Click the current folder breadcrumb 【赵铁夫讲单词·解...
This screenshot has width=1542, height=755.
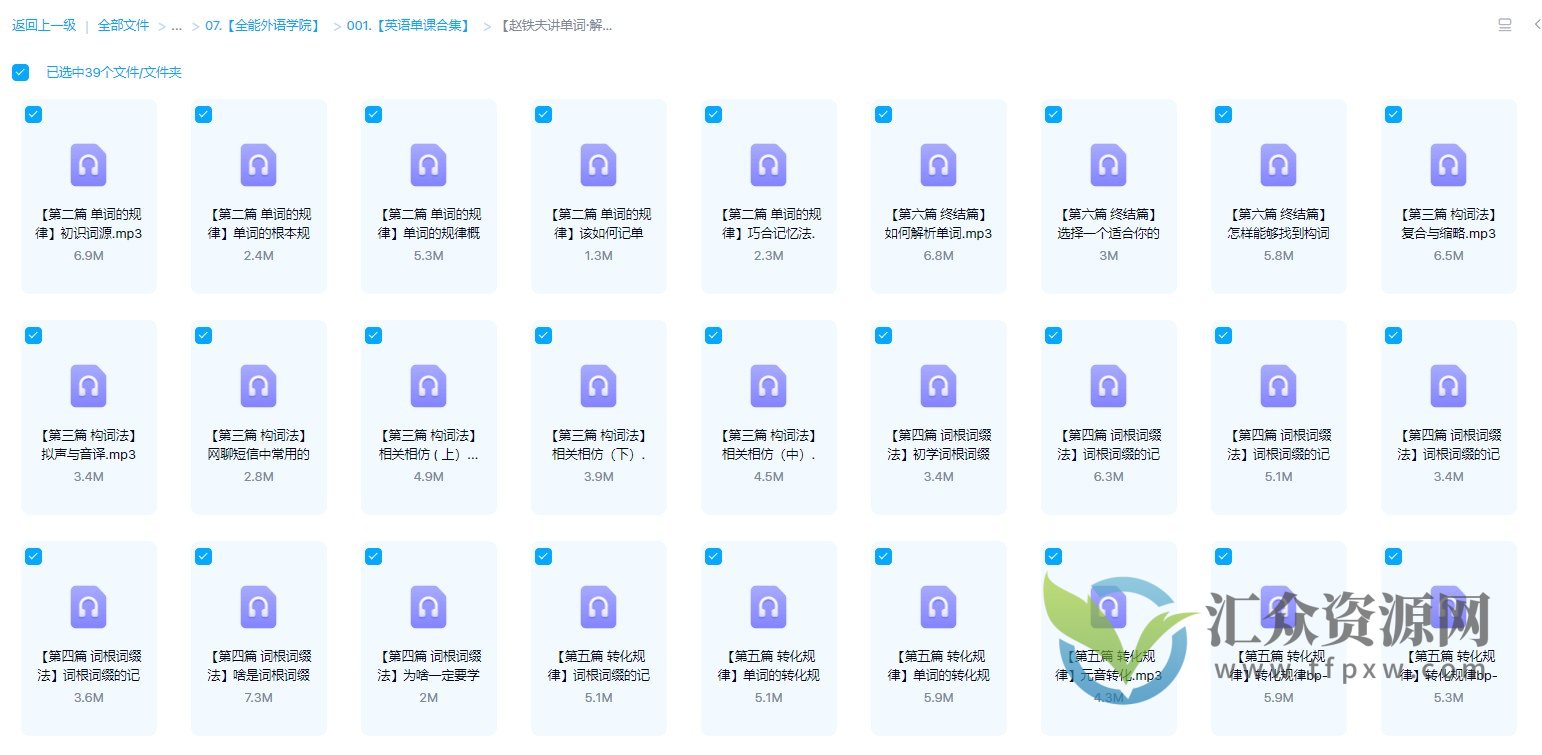(x=556, y=25)
